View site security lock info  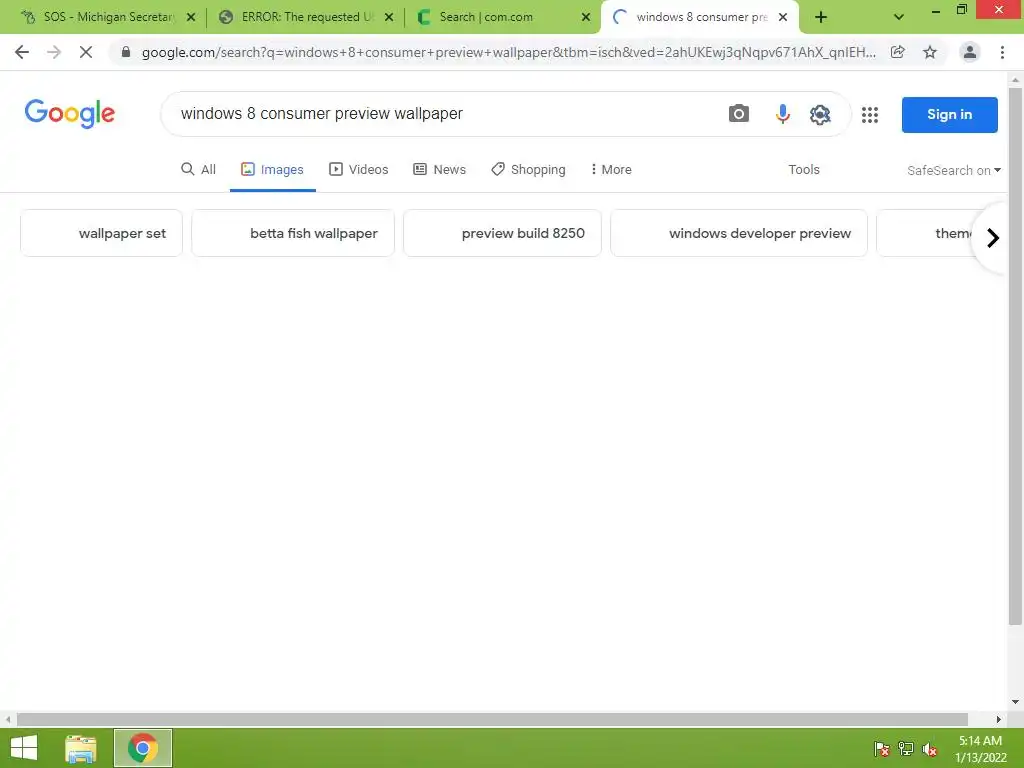point(126,52)
